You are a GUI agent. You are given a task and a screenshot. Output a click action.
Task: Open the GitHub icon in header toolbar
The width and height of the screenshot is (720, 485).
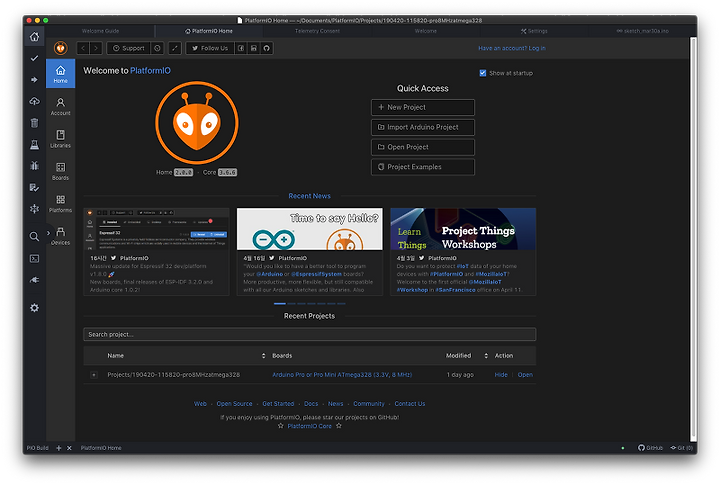coord(267,48)
